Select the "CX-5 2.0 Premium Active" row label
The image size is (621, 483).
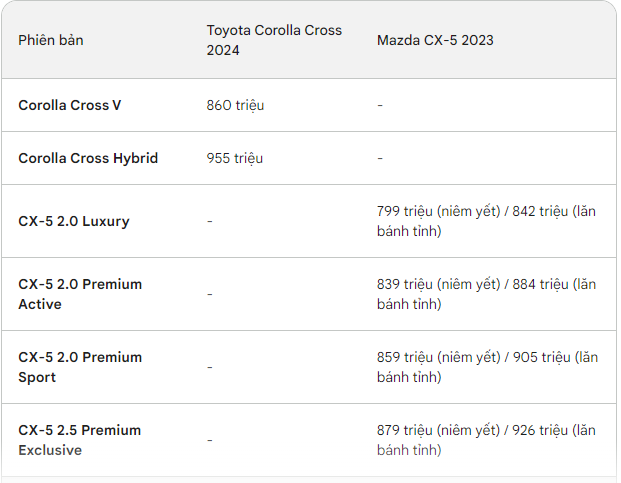80,294
